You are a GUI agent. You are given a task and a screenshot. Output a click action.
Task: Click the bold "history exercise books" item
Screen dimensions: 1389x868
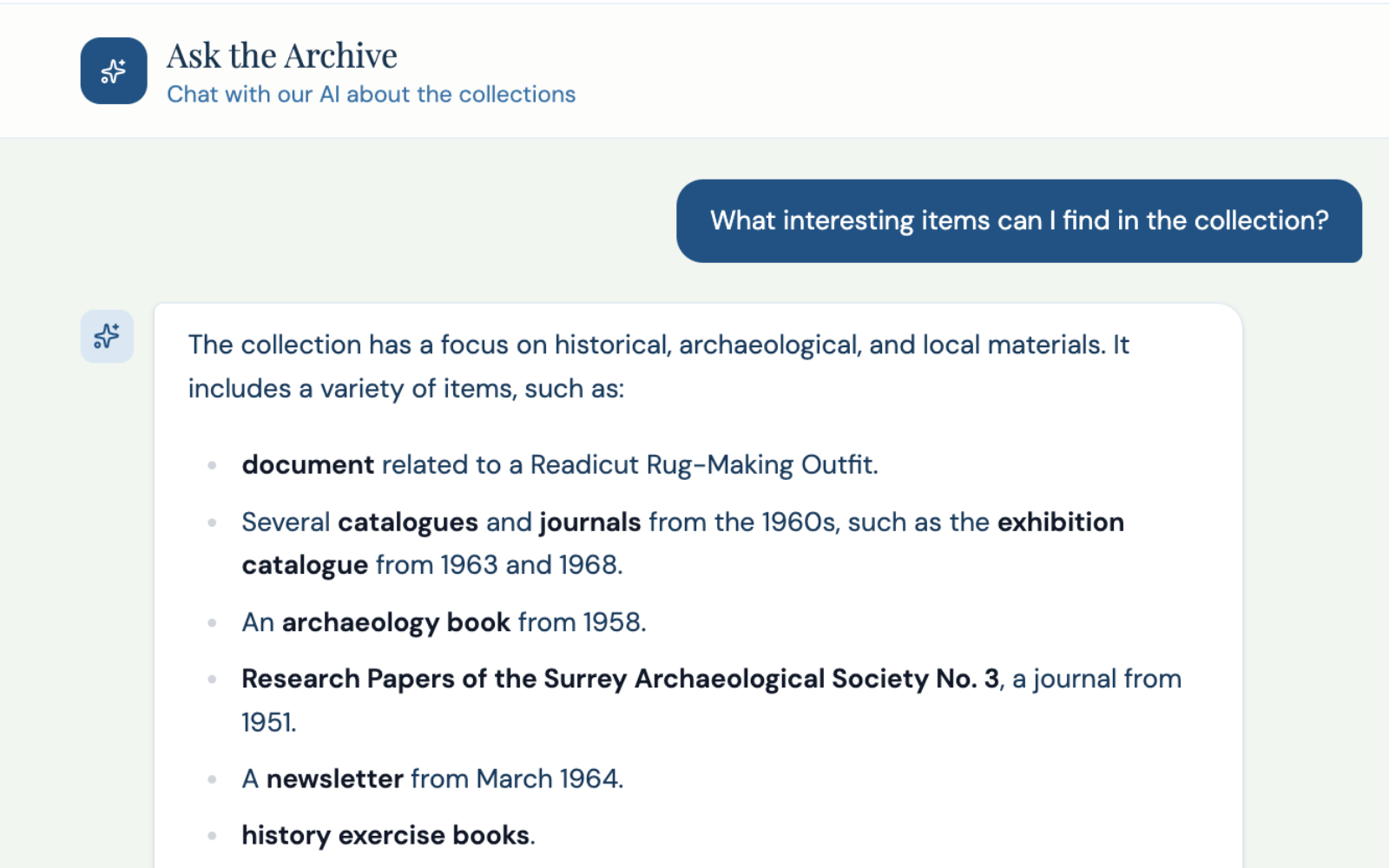[385, 835]
